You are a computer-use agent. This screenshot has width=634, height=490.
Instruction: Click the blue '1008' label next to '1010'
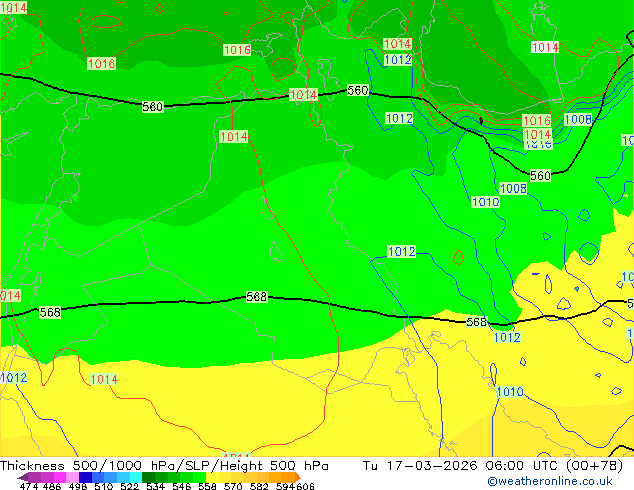pyautogui.click(x=513, y=188)
